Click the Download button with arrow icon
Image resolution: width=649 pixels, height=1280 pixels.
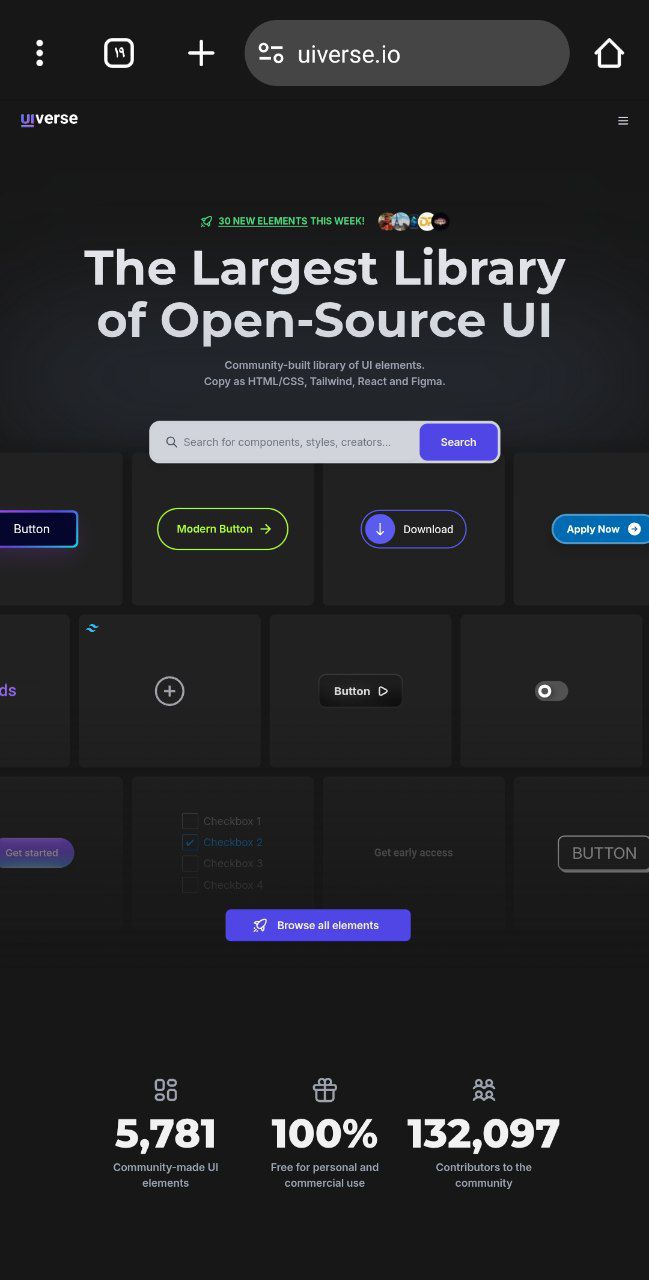(413, 529)
